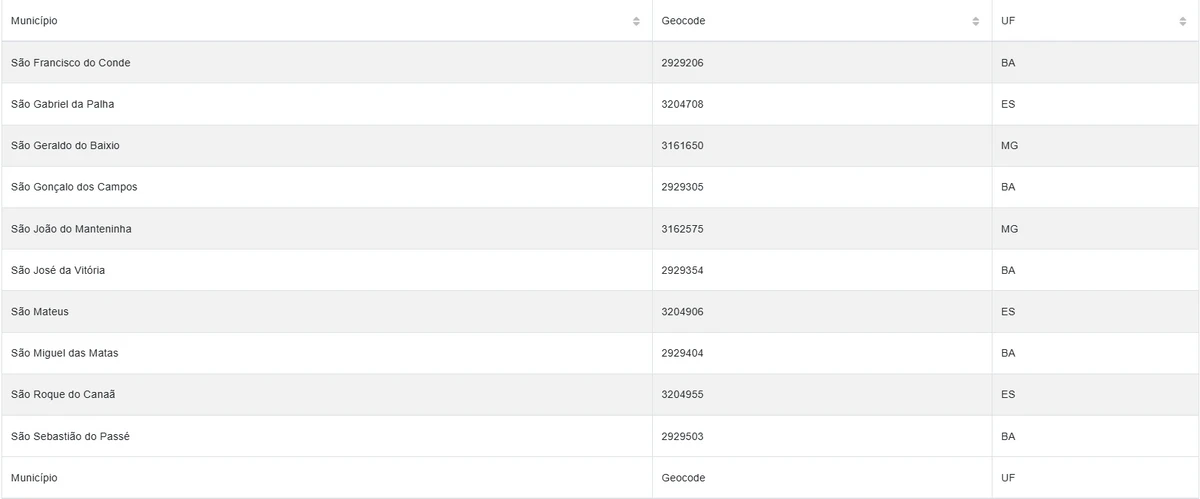
Task: Click the footer UF label
Action: pyautogui.click(x=1007, y=478)
